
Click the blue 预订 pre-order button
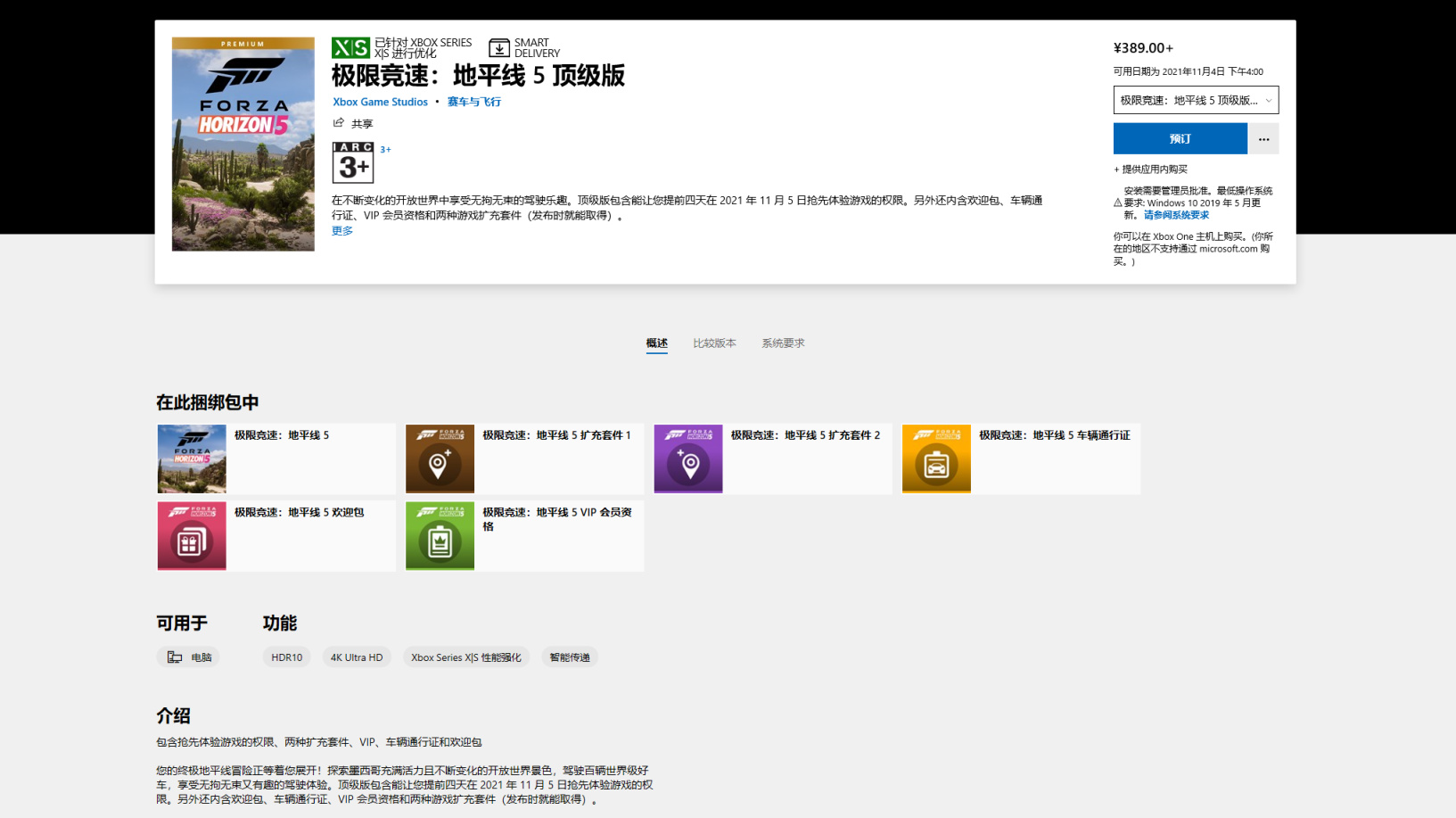pyautogui.click(x=1180, y=139)
